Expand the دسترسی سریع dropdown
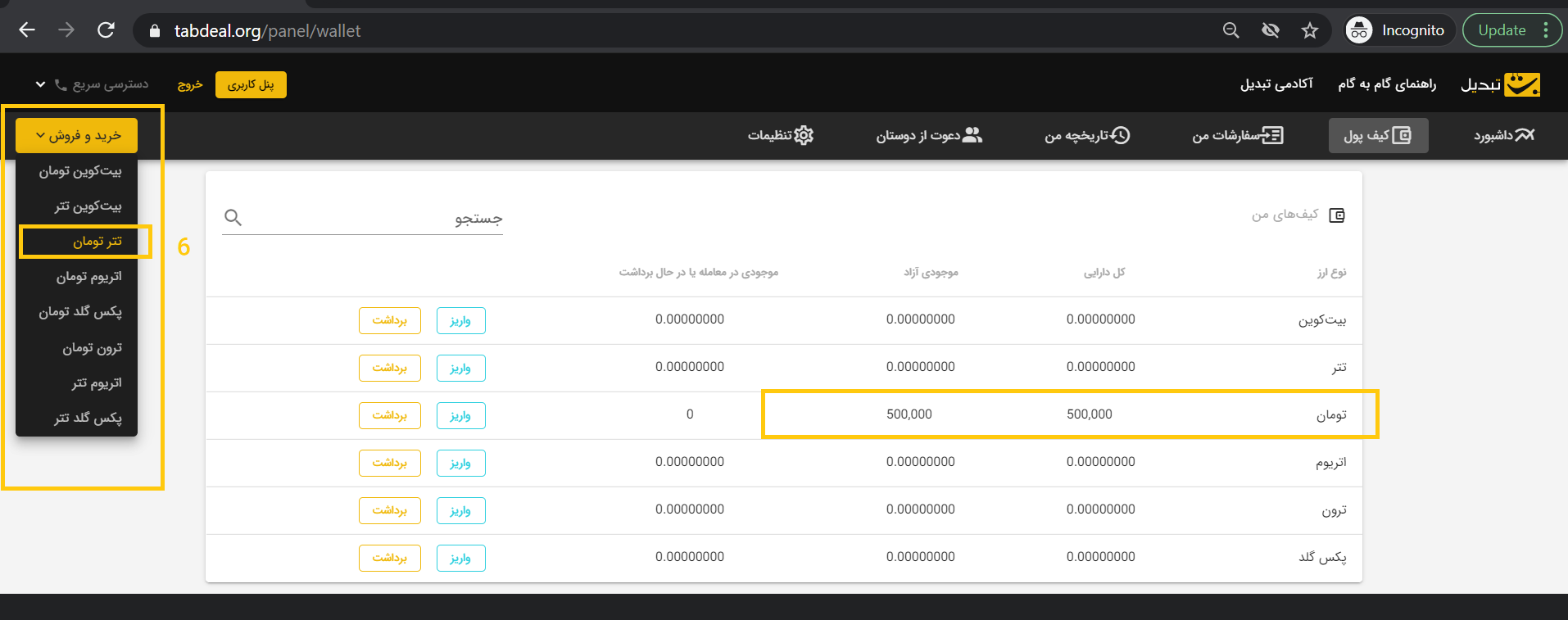The image size is (1568, 620). click(x=92, y=84)
